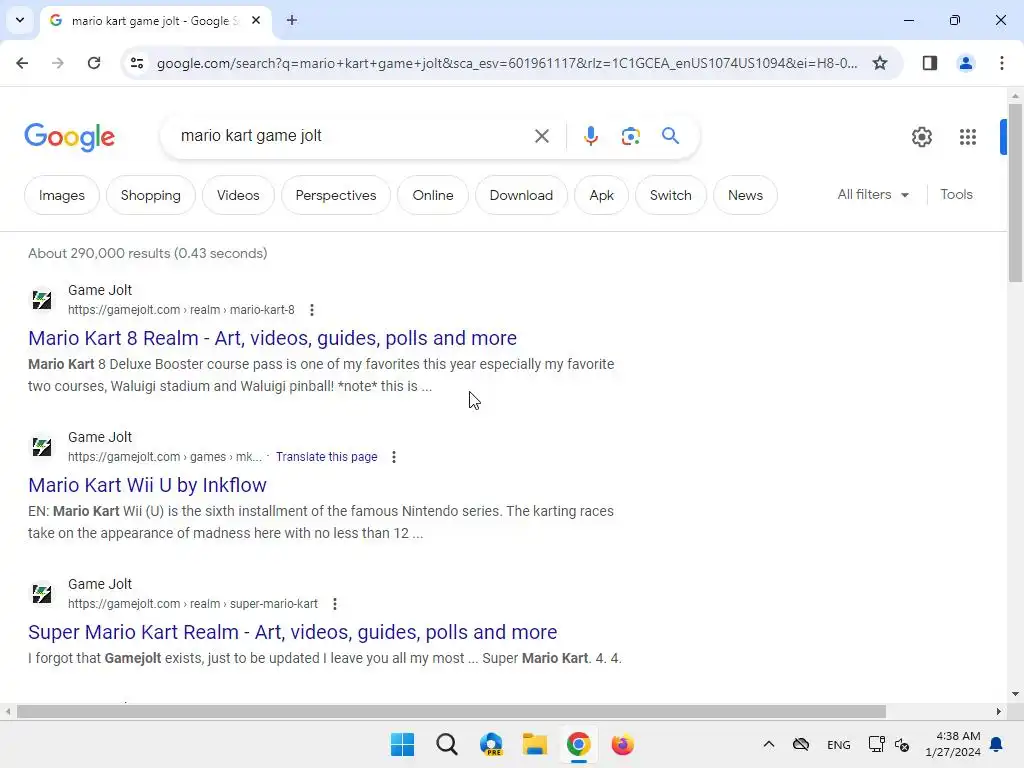Viewport: 1024px width, 768px height.
Task: Apply the Download filter chip
Action: 521,195
